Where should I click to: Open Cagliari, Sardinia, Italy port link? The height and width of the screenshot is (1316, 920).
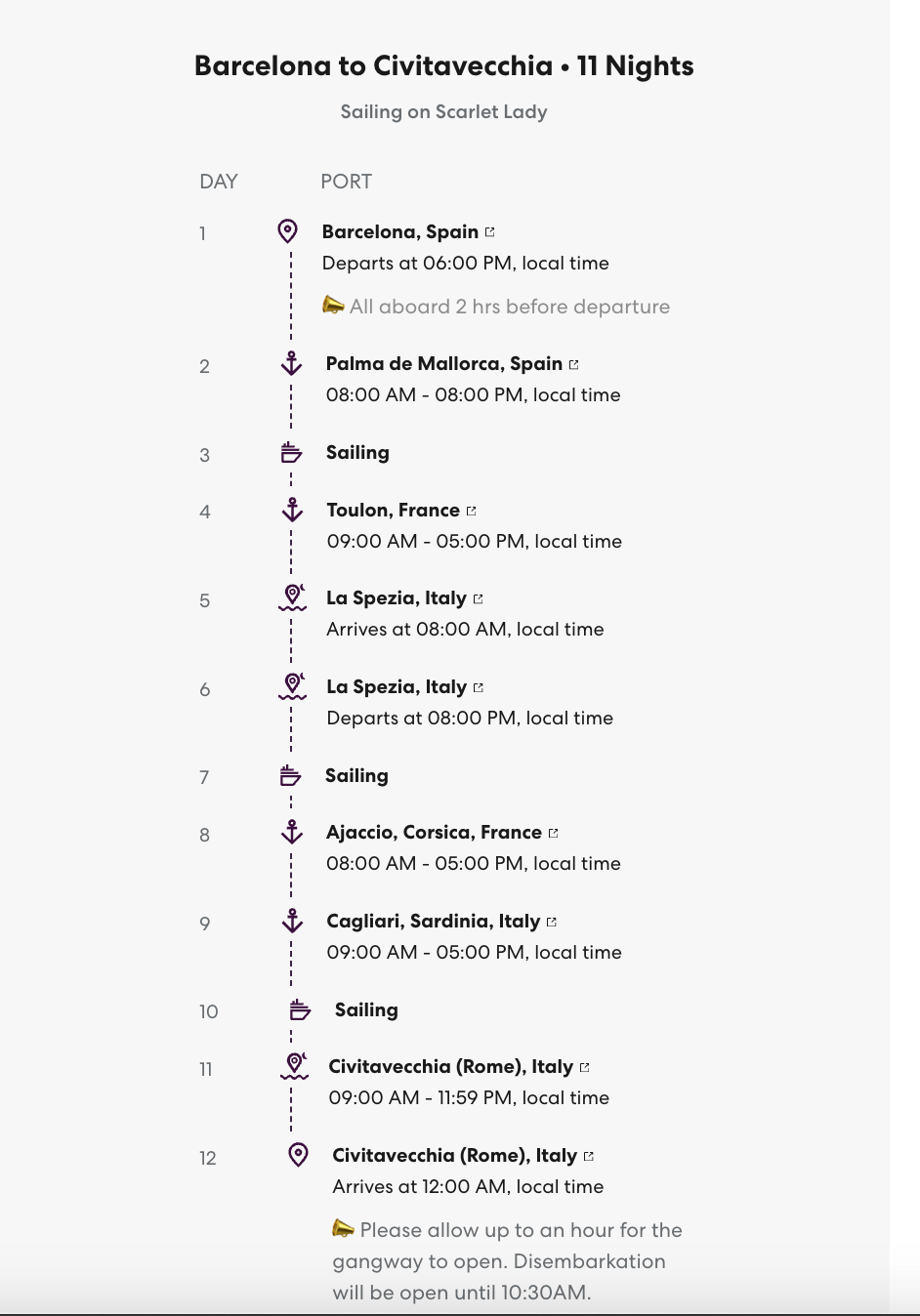point(434,922)
